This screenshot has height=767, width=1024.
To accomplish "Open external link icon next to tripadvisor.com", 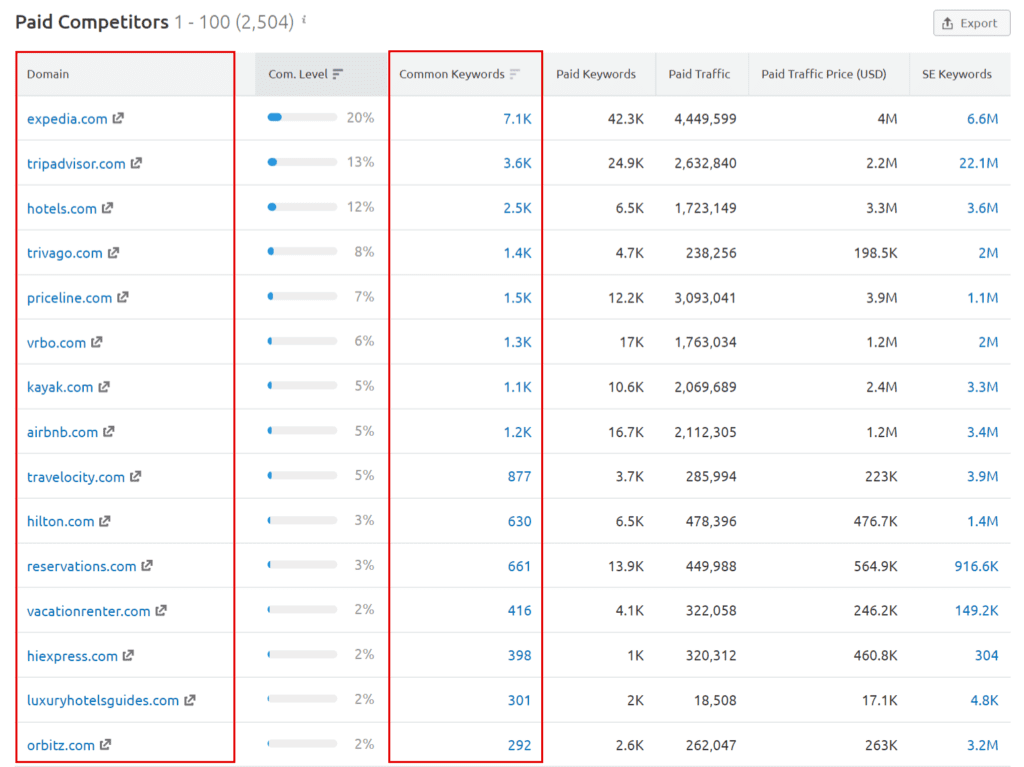I will pos(136,163).
